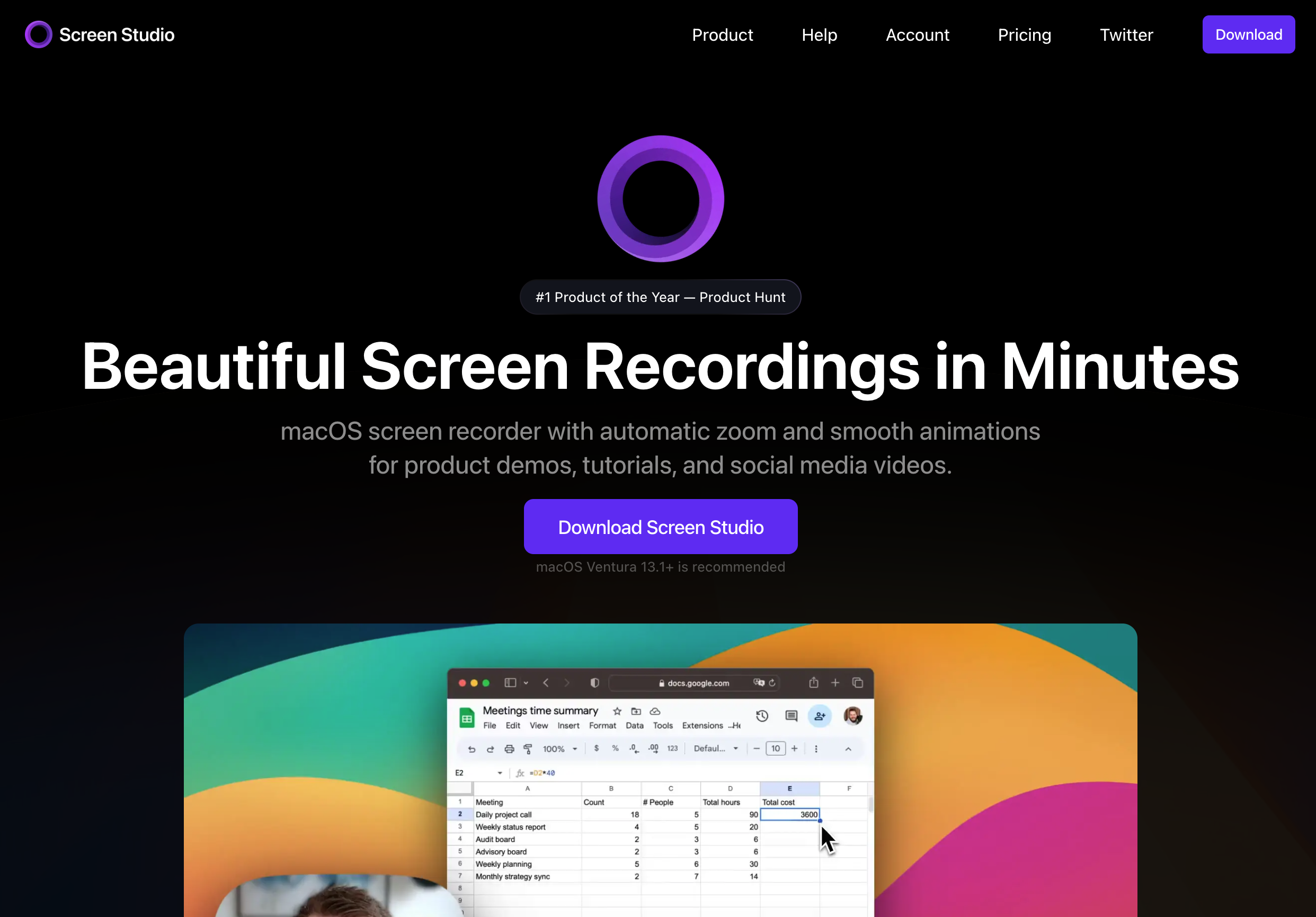Go to the Account page
The image size is (1316, 917).
(917, 35)
